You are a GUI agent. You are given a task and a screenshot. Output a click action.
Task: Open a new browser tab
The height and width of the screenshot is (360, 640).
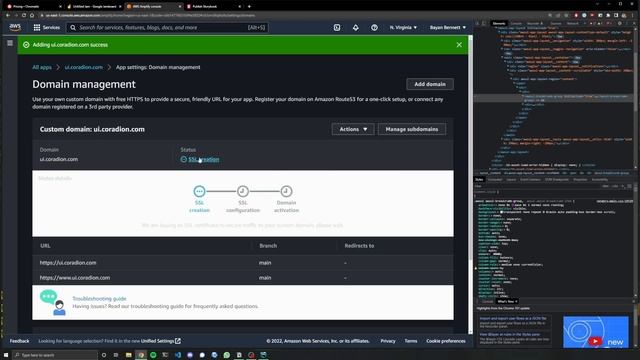pyautogui.click(x=249, y=7)
